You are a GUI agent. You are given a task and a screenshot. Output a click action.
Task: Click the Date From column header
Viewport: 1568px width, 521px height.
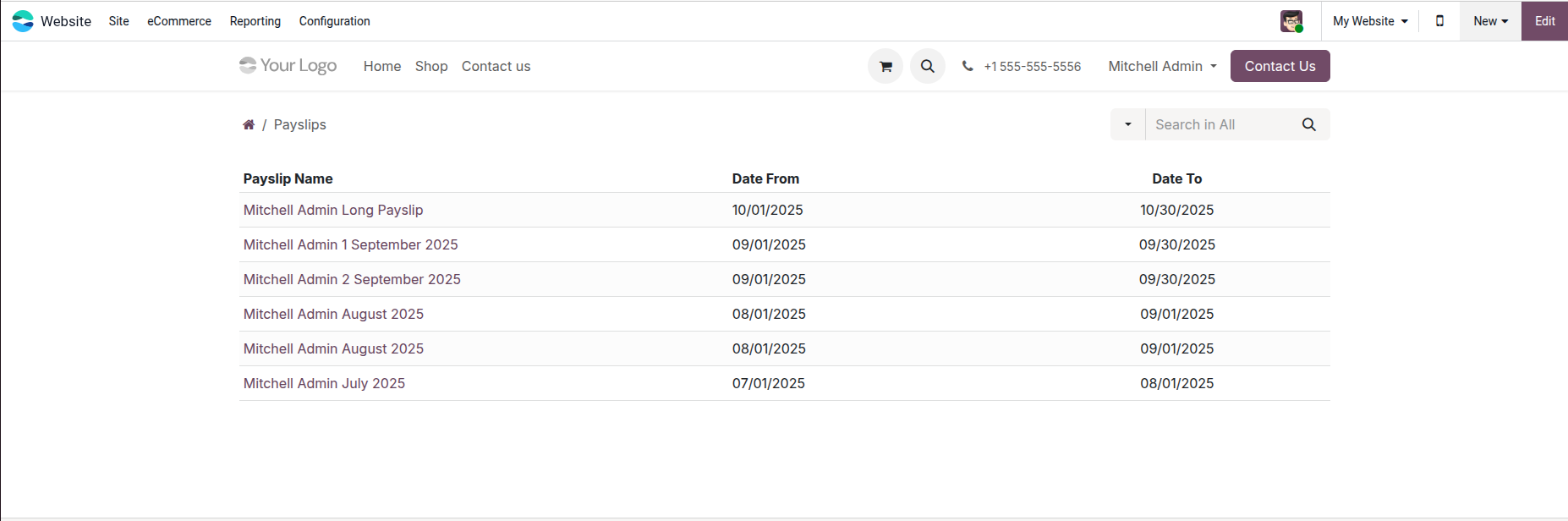coord(765,178)
